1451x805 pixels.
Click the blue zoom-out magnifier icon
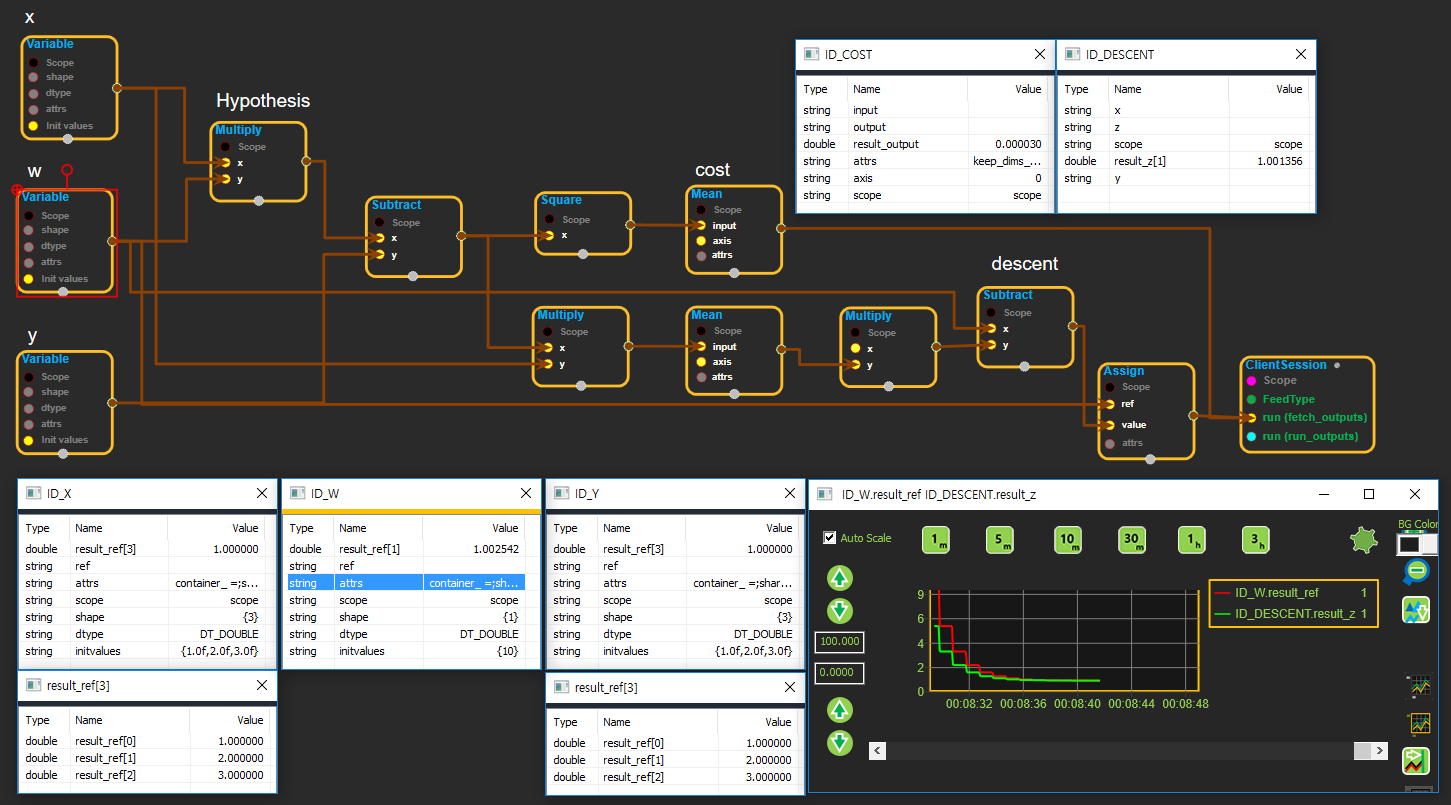click(1415, 571)
